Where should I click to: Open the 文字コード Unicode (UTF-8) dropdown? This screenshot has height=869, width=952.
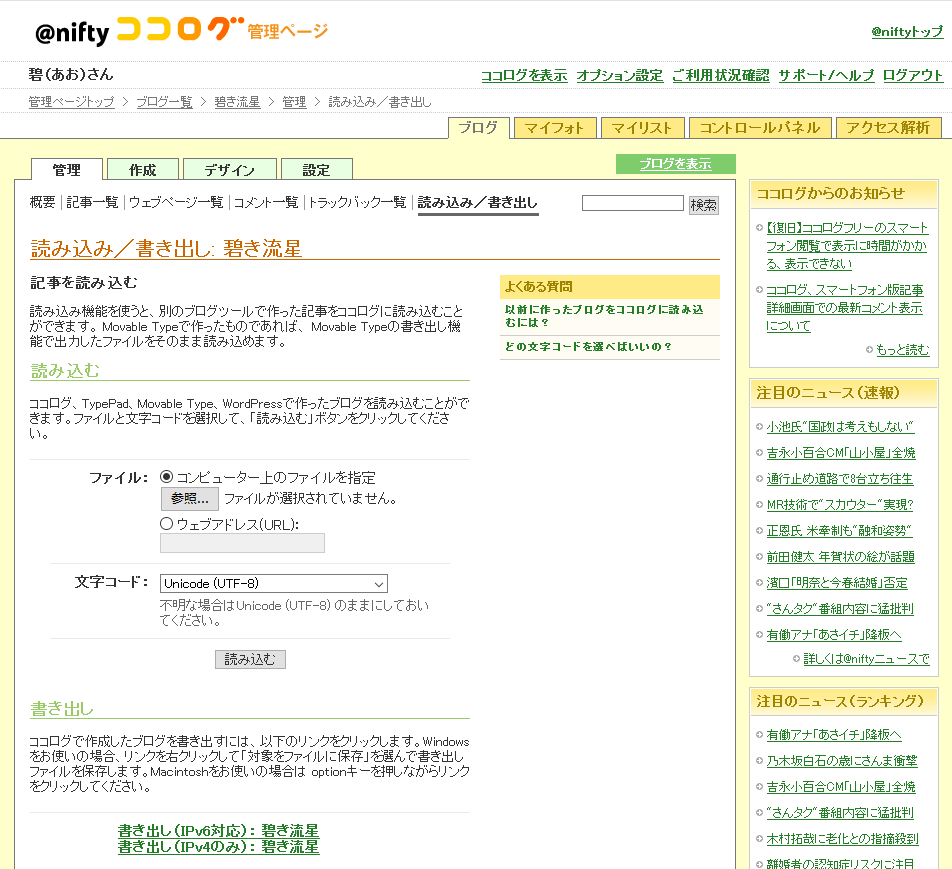[x=274, y=584]
